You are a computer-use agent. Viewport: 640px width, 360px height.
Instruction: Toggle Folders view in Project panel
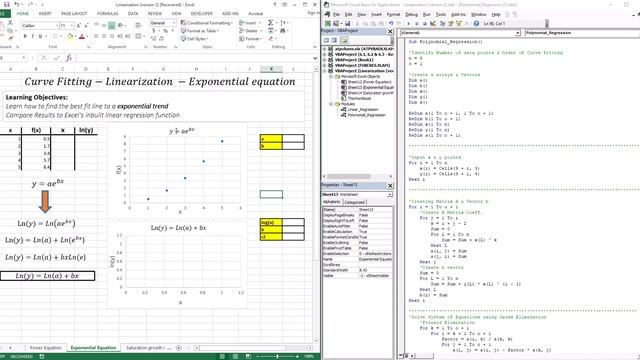pos(344,40)
